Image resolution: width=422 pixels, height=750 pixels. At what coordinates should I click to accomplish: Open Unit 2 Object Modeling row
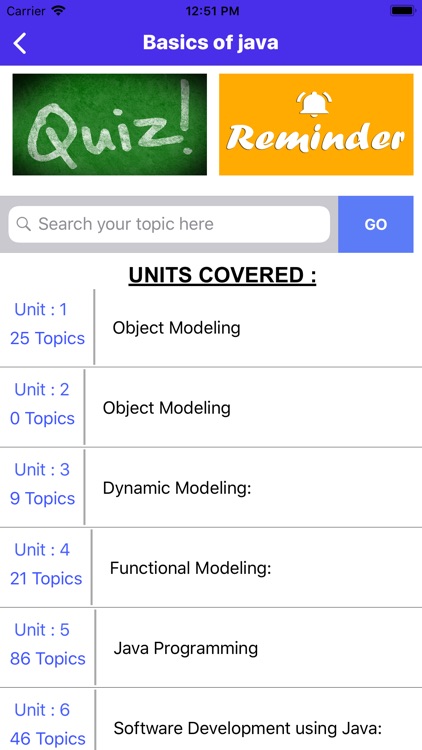pyautogui.click(x=211, y=408)
